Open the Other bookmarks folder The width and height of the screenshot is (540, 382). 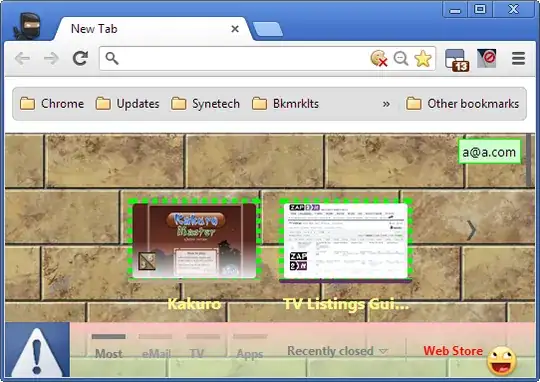[x=463, y=104]
